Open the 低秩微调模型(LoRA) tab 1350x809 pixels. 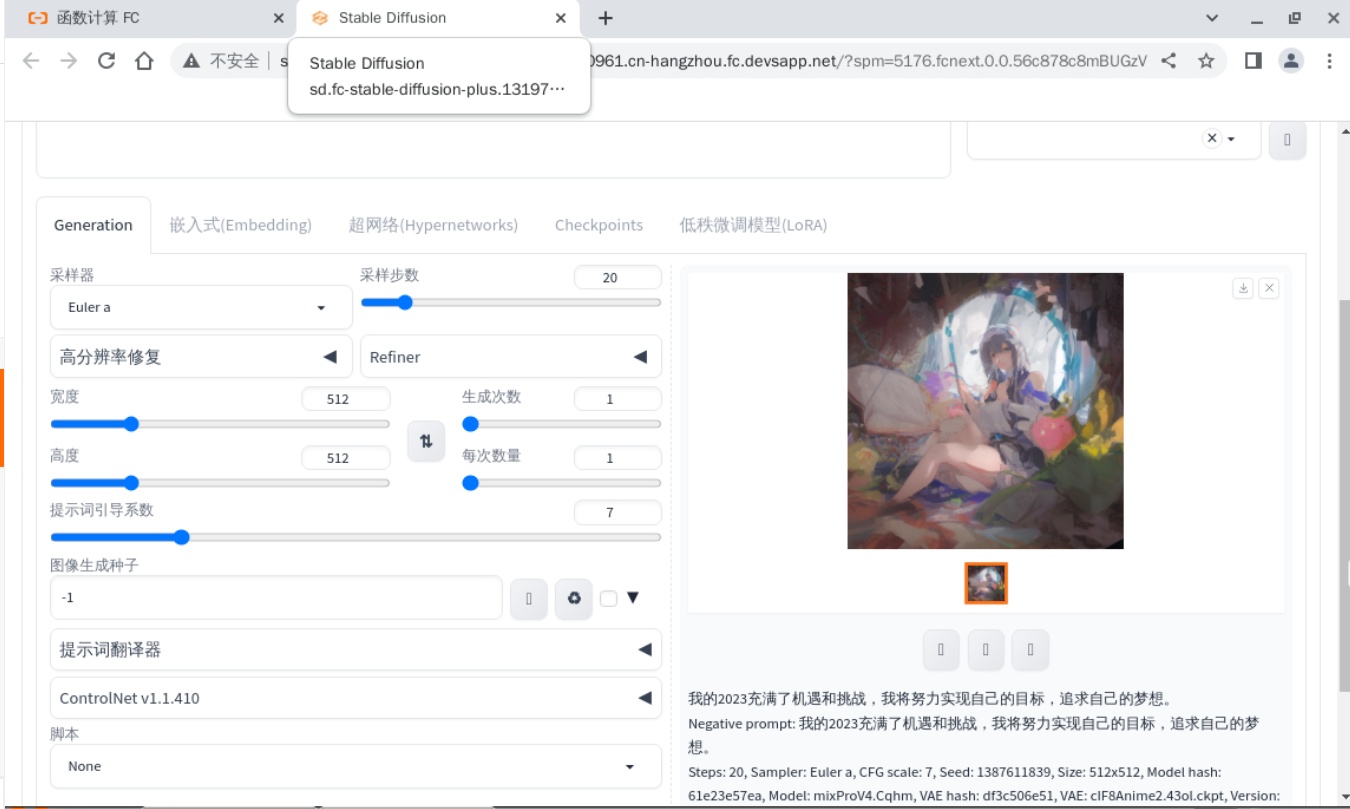pos(753,225)
